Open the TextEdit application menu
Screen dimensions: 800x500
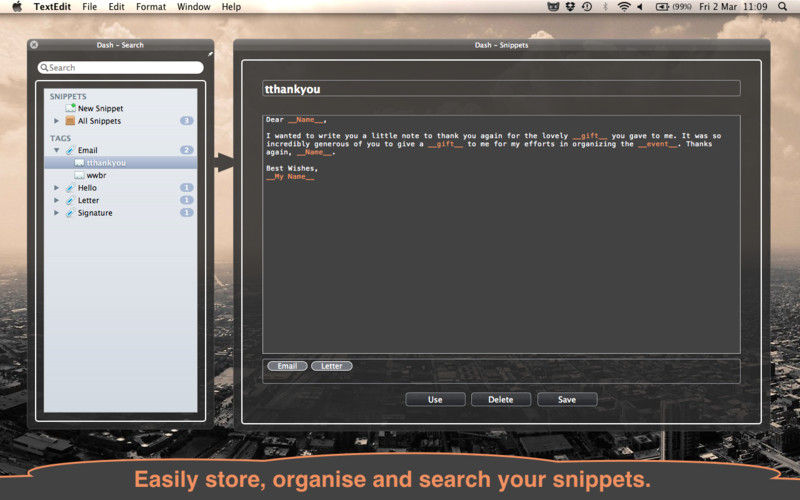click(52, 7)
